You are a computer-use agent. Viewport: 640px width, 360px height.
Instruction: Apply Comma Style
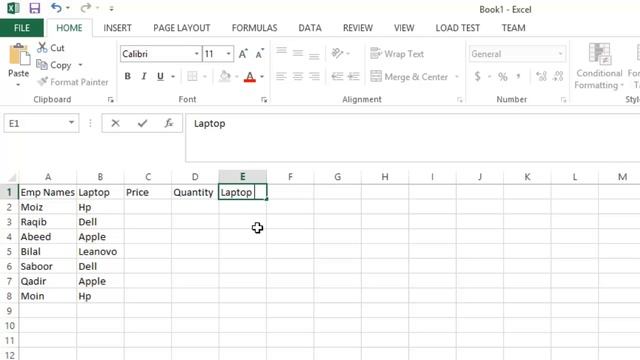point(519,76)
